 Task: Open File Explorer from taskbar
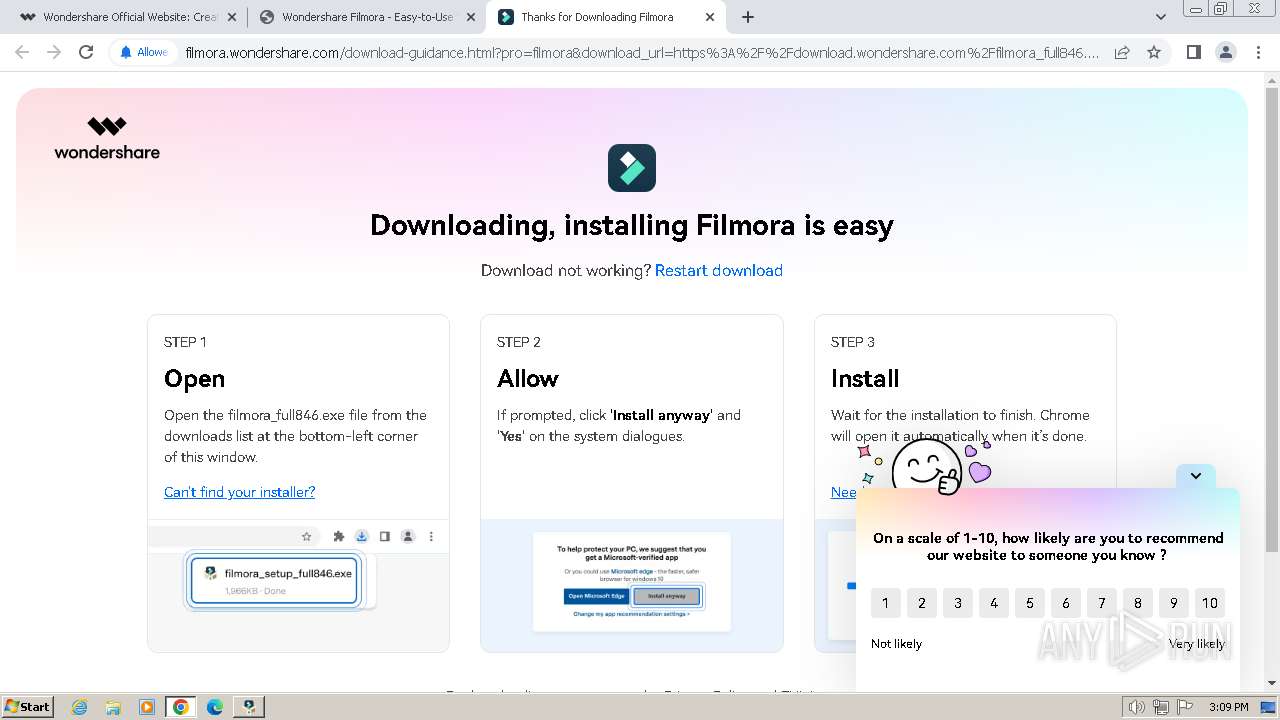(x=113, y=707)
